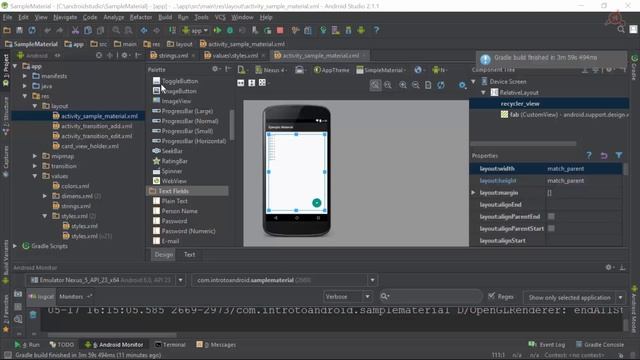Image resolution: width=640 pixels, height=360 pixels.
Task: Click the Palette vertical scrollbar
Action: [x=231, y=124]
